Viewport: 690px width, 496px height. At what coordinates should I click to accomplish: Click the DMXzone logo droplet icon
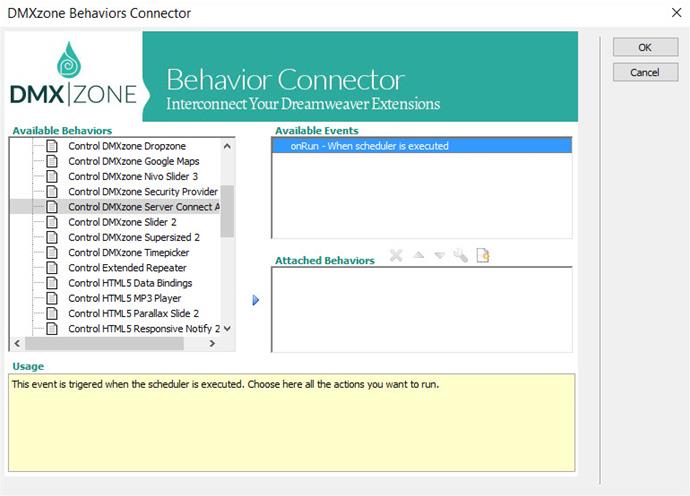point(69,58)
